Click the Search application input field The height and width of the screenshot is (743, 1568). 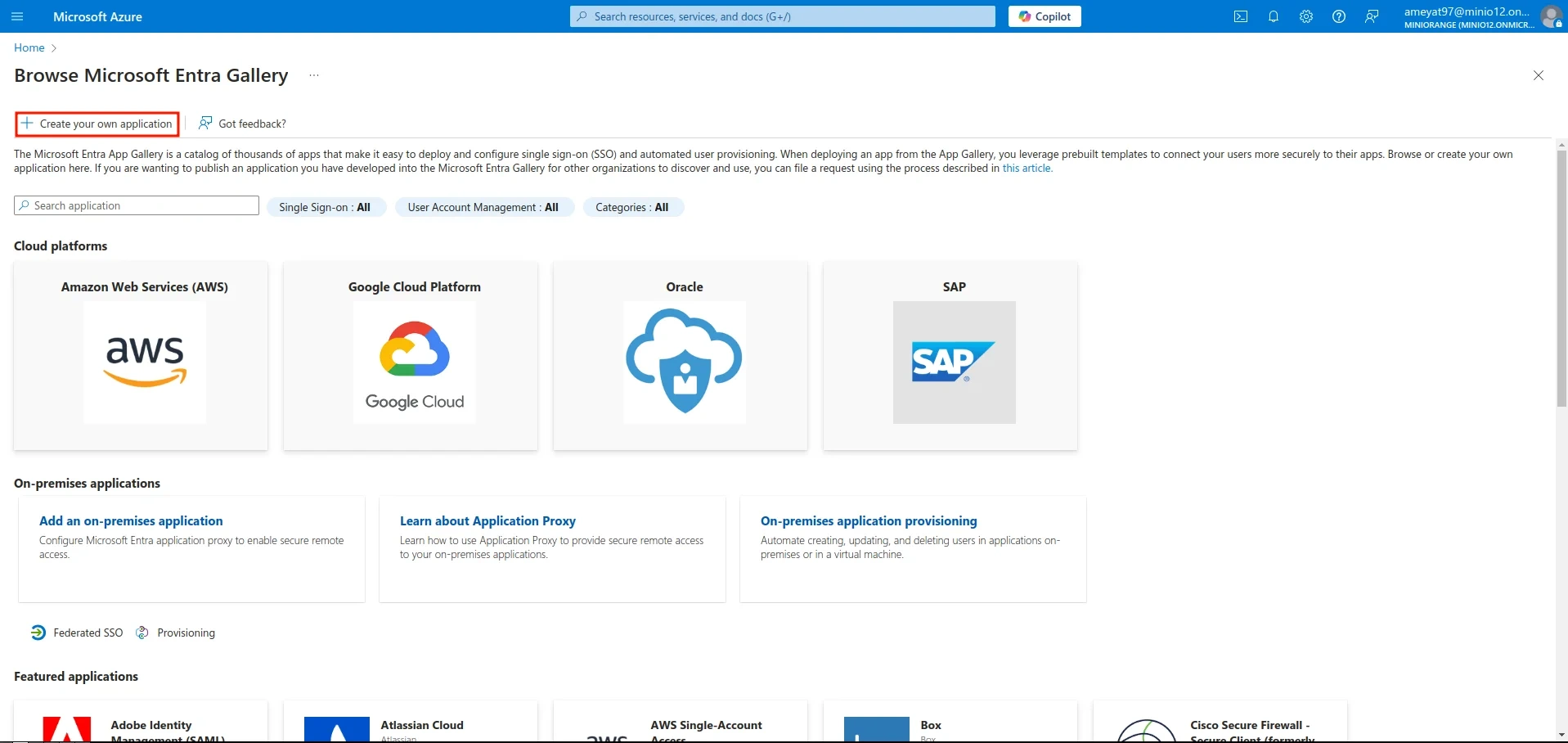[136, 205]
